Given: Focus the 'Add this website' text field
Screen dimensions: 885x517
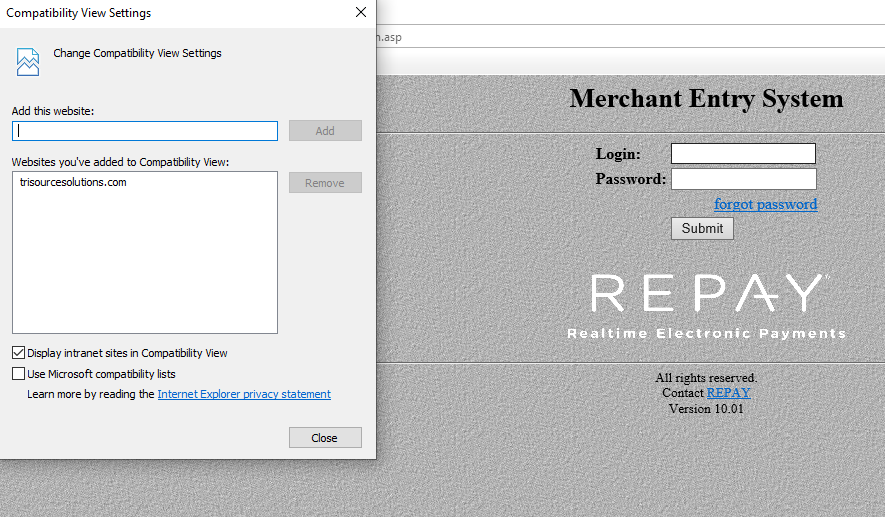Looking at the screenshot, I should click(x=145, y=131).
